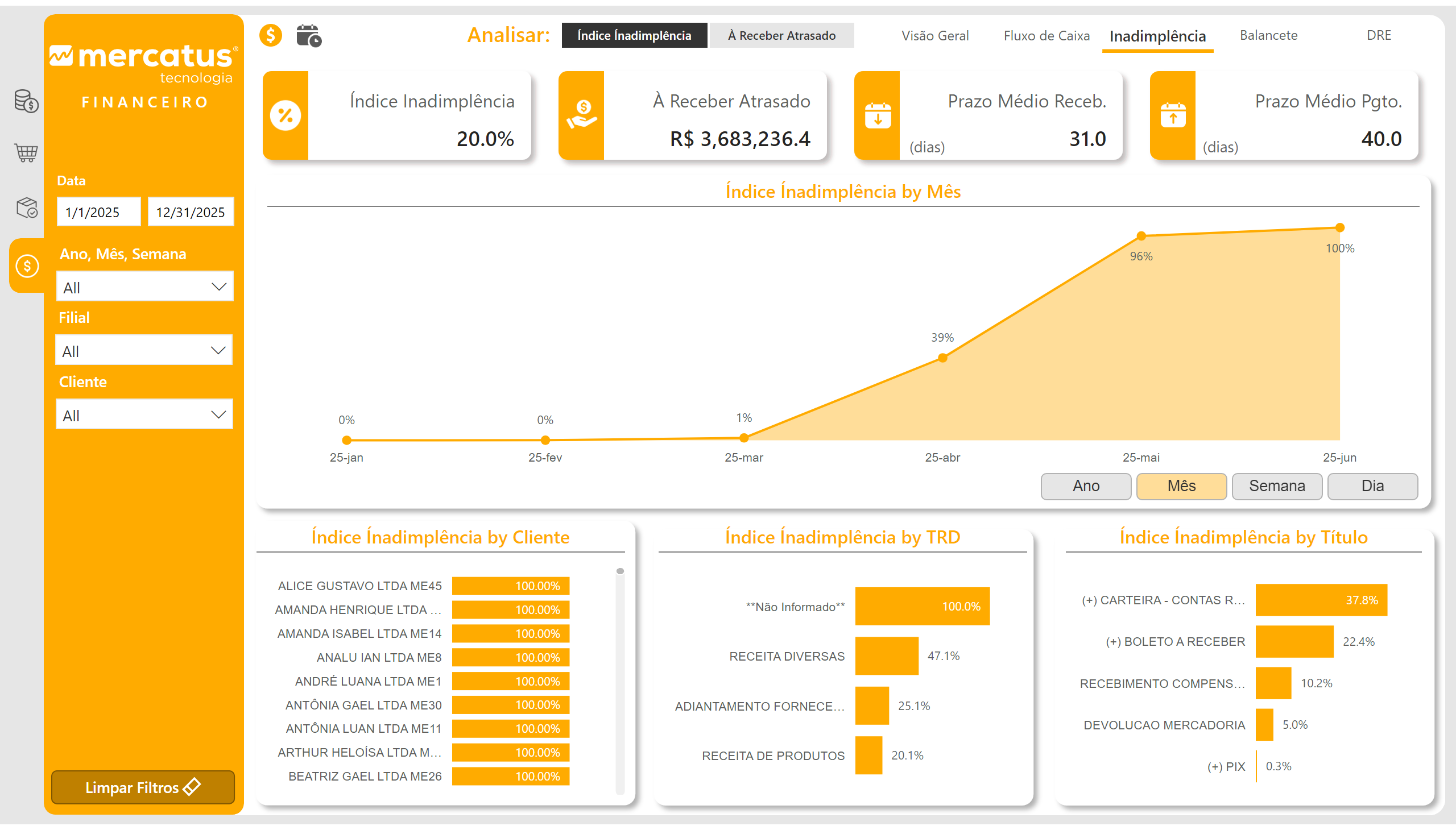The width and height of the screenshot is (1456, 830).
Task: Toggle analysis to À Receber Atrasado
Action: click(781, 35)
